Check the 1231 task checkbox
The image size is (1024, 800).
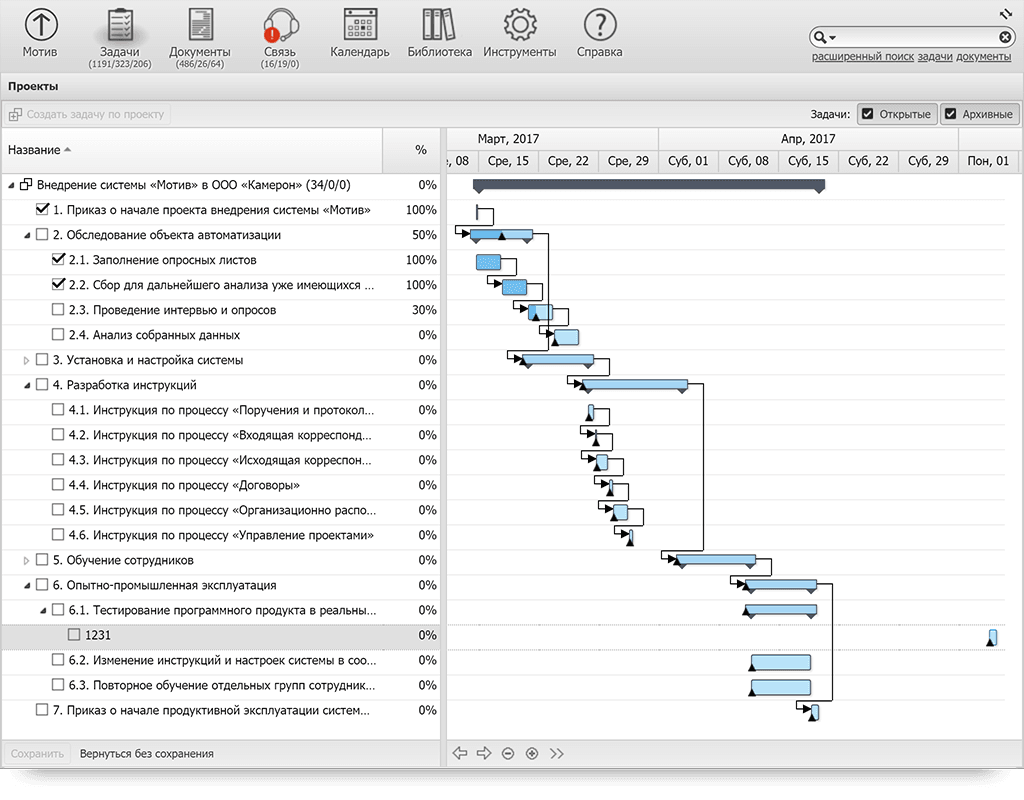[x=74, y=635]
